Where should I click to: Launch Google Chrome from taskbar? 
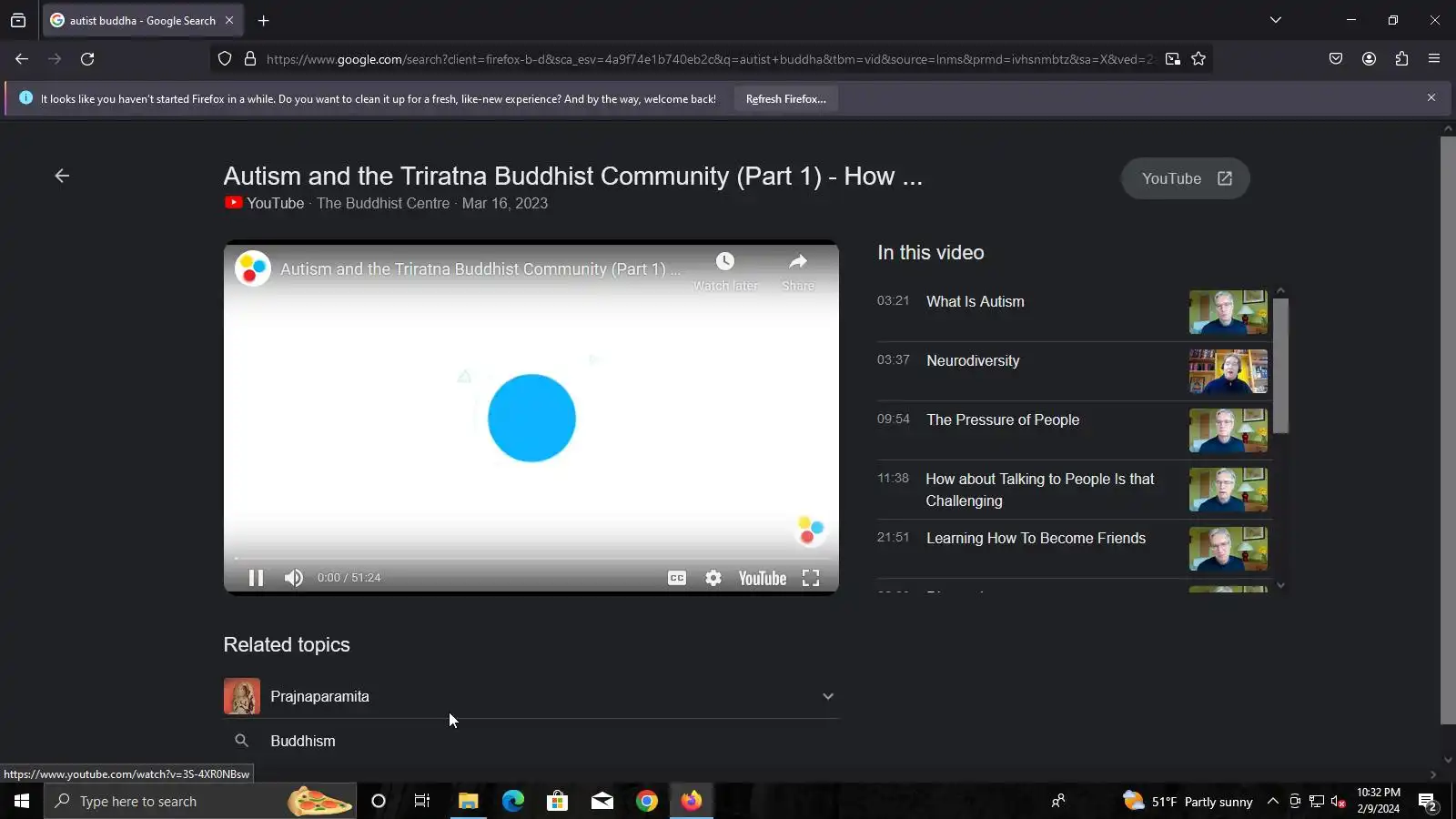(647, 801)
